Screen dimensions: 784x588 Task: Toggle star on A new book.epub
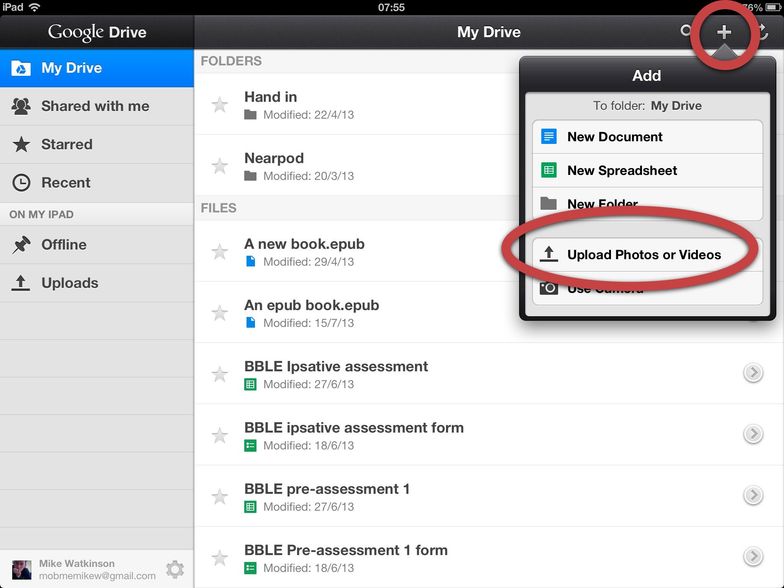(219, 252)
